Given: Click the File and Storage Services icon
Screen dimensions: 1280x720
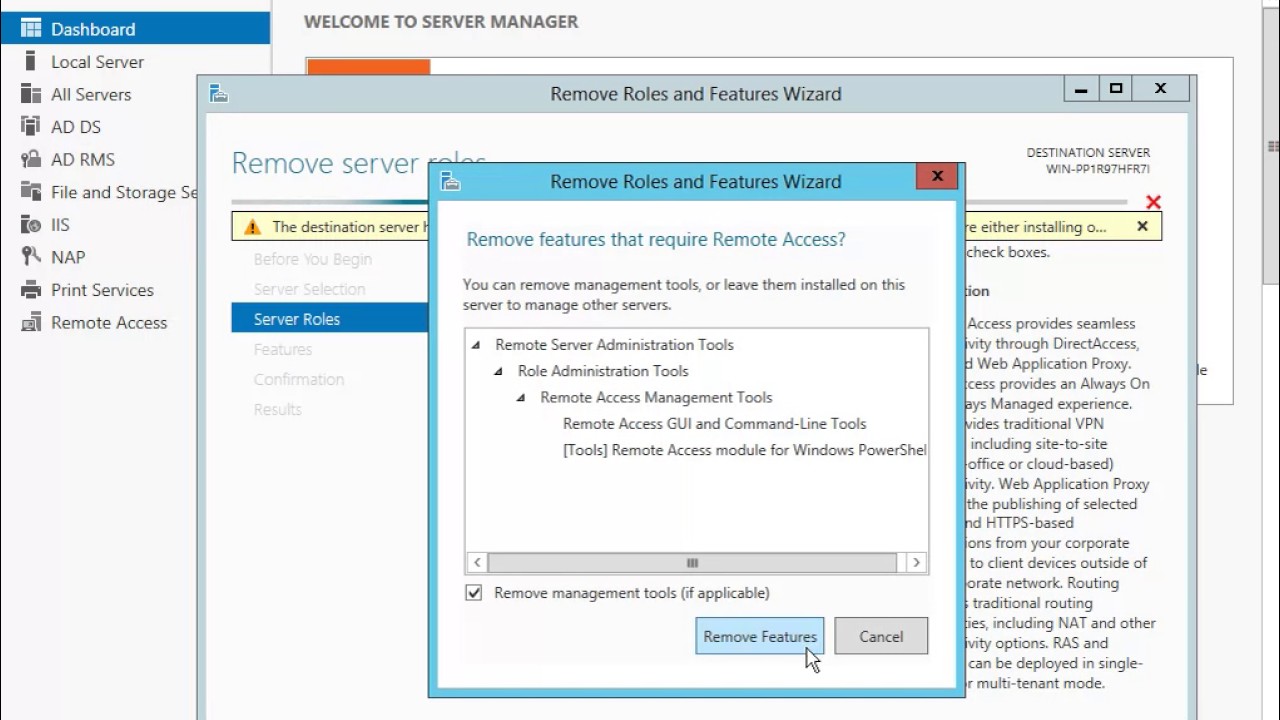Looking at the screenshot, I should [31, 192].
